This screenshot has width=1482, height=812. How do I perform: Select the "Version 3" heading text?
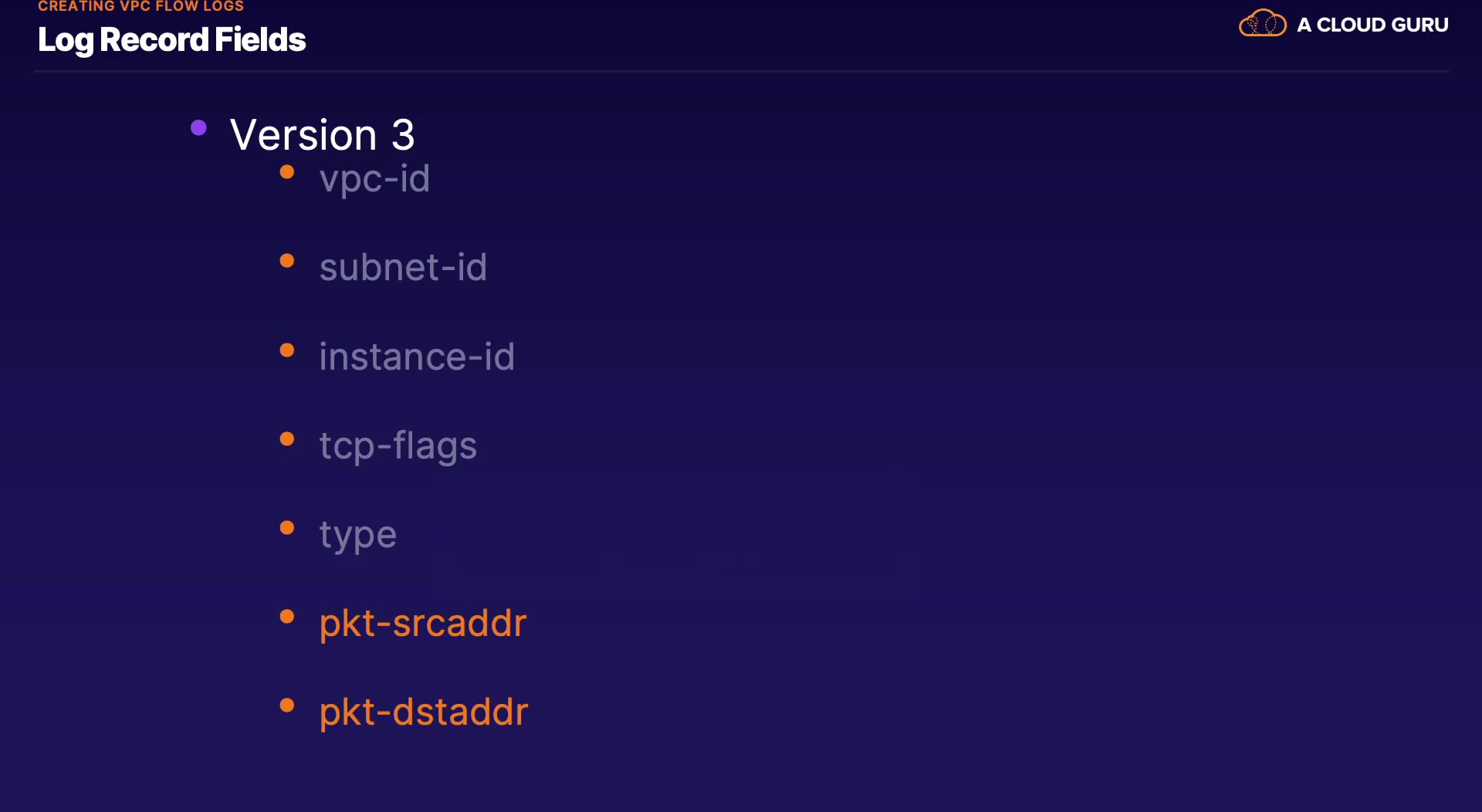point(323,135)
